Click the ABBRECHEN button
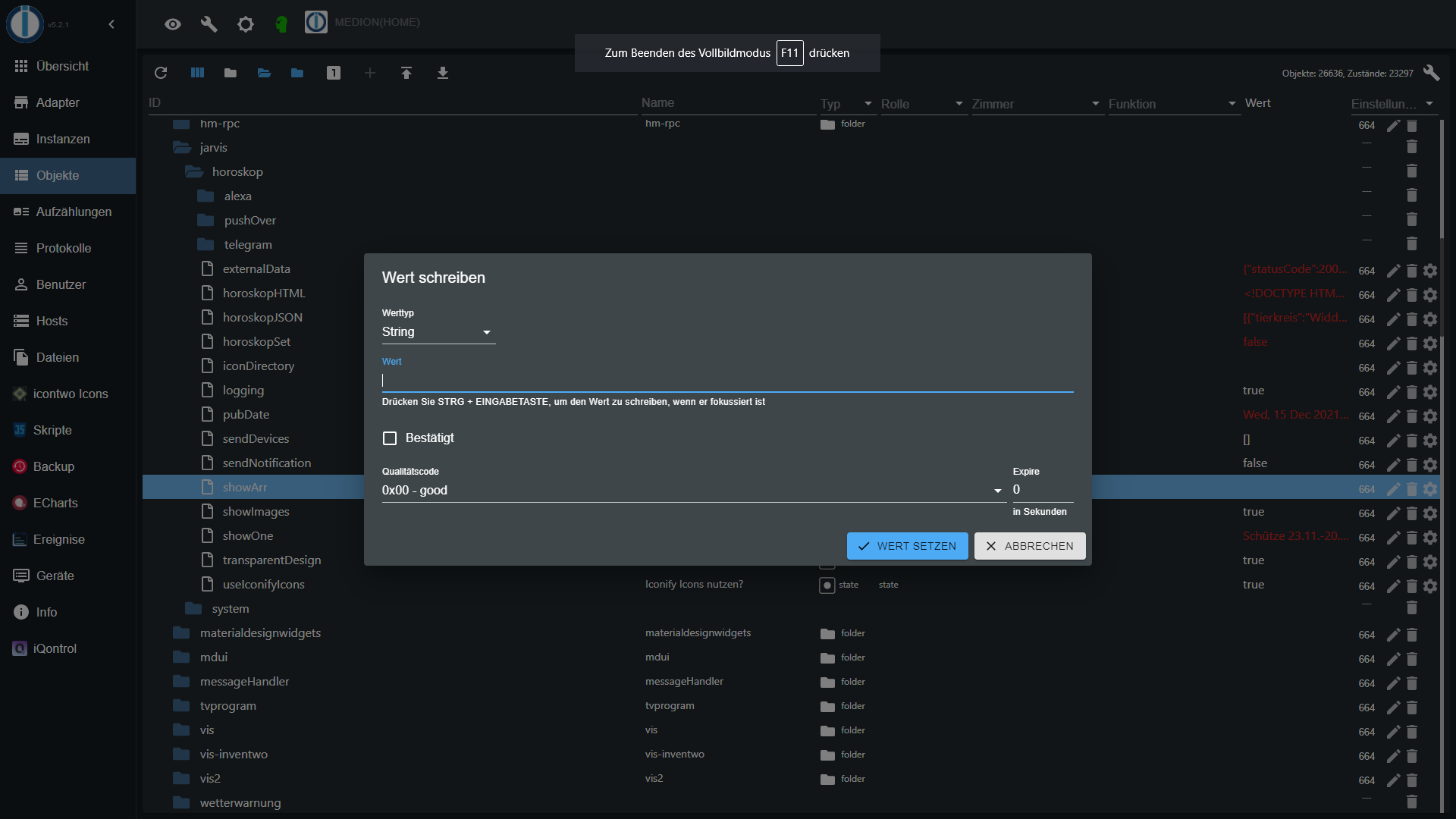This screenshot has height=819, width=1456. click(x=1030, y=546)
